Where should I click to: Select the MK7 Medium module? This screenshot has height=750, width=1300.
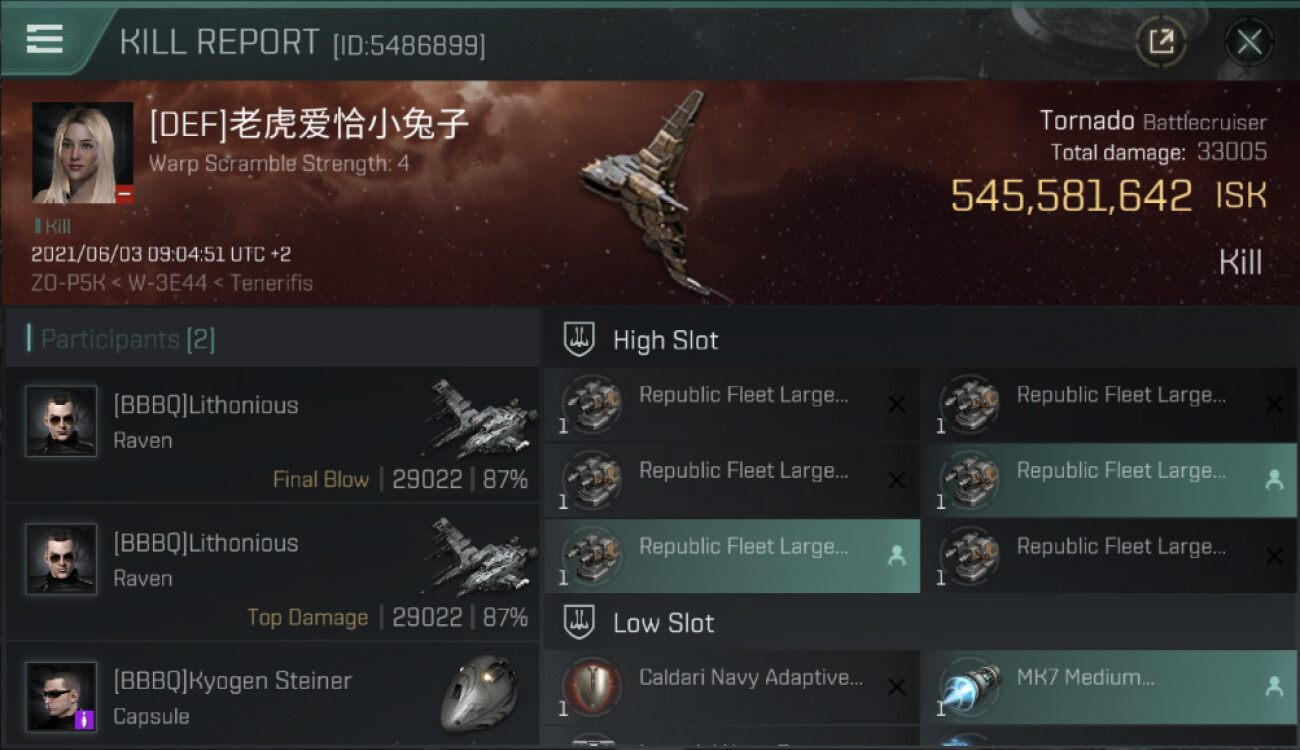click(1109, 687)
